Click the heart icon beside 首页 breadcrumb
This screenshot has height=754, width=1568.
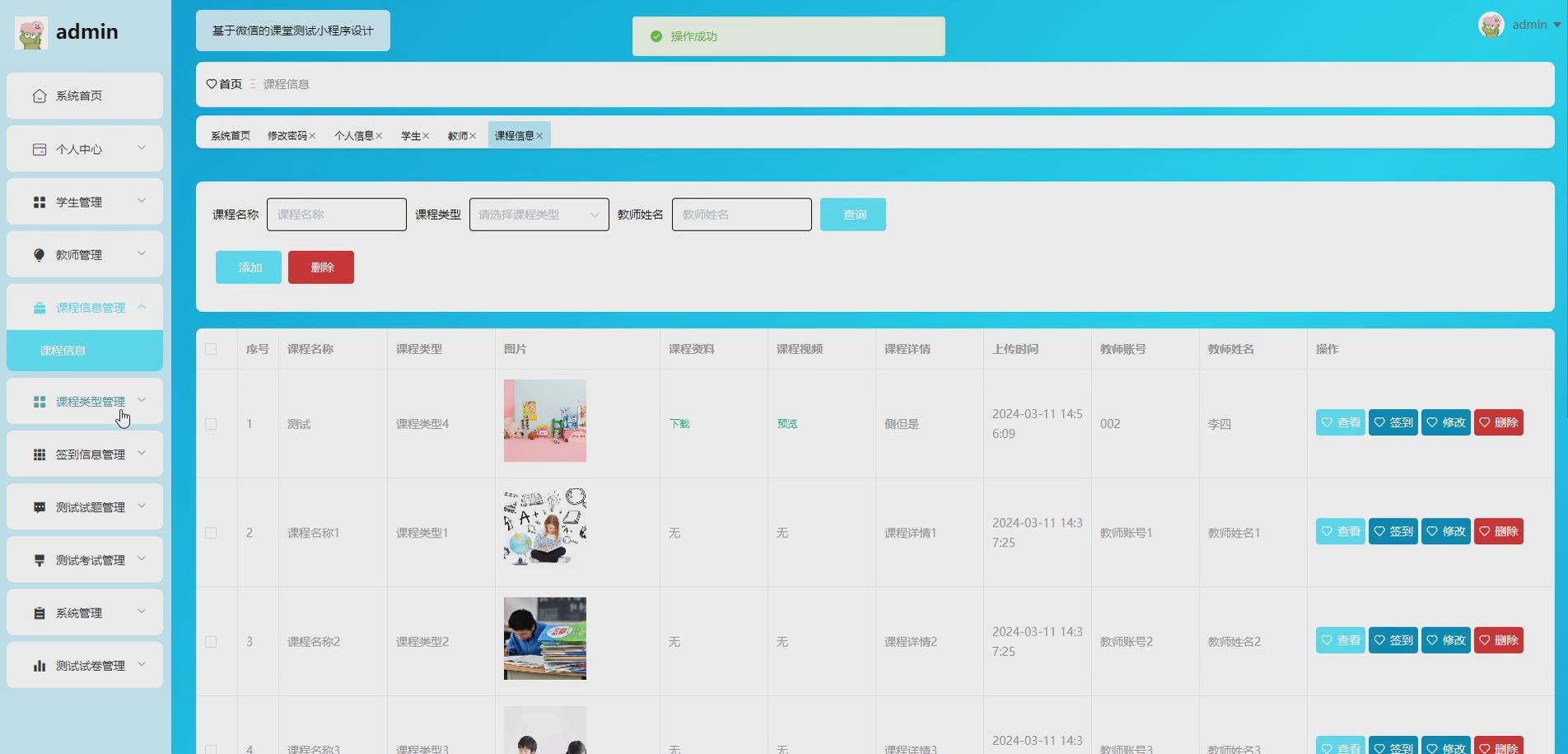[212, 84]
